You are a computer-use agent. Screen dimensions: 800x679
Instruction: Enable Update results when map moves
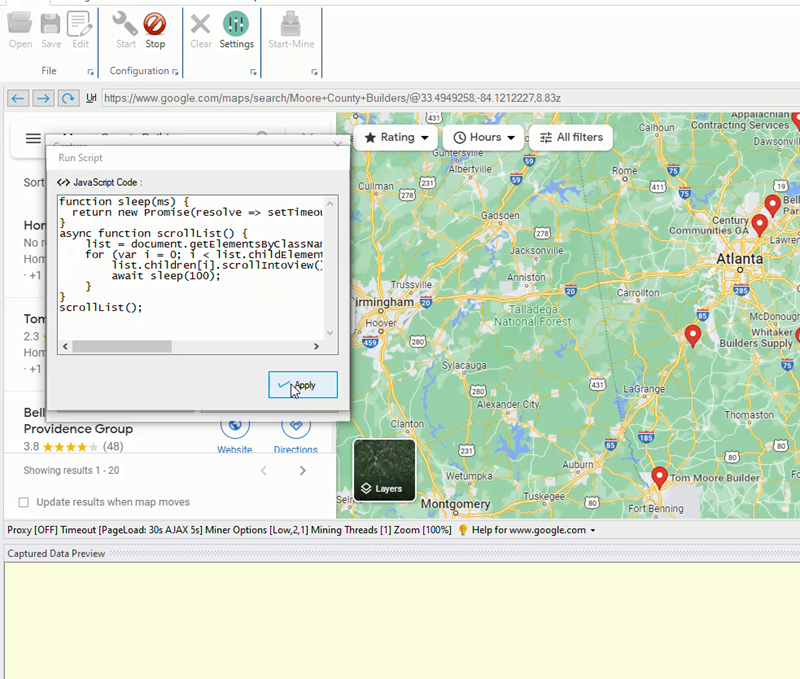[x=24, y=502]
